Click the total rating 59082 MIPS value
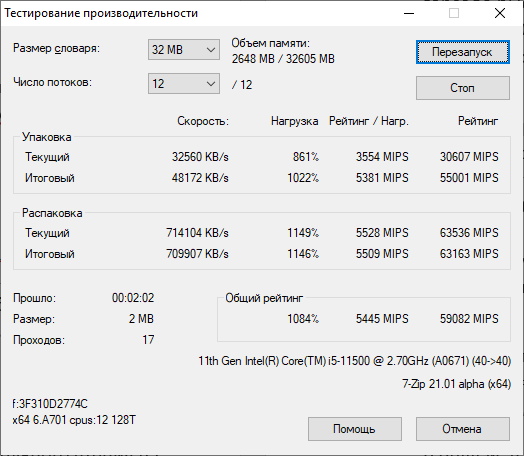The height and width of the screenshot is (456, 524). point(469,319)
